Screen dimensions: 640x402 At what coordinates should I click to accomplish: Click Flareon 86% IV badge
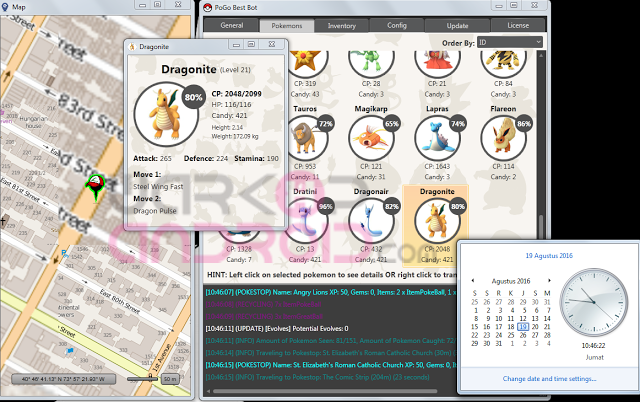point(524,124)
